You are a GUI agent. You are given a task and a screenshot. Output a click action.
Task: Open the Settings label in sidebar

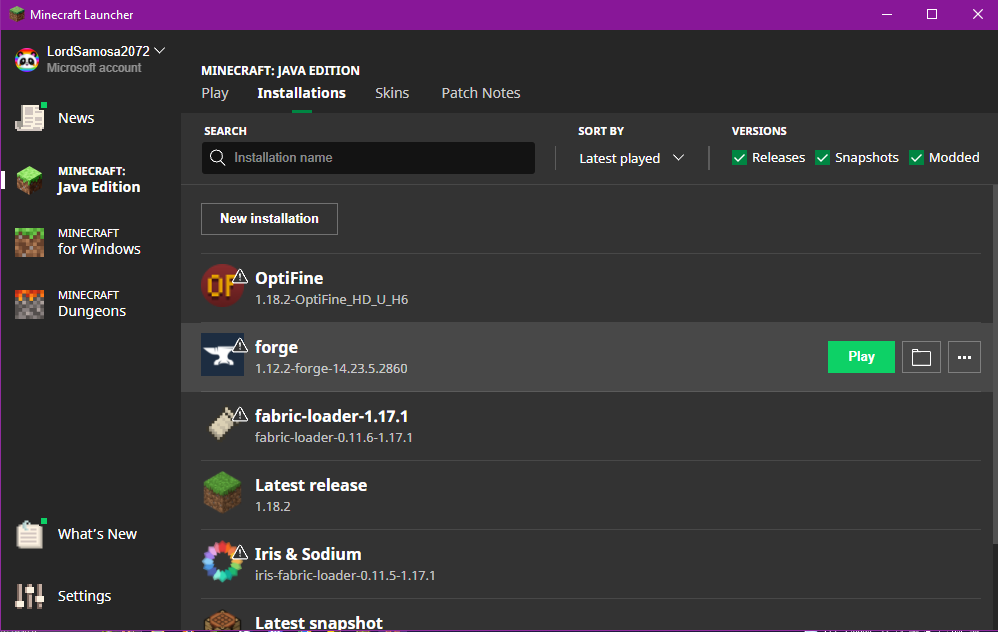tap(84, 596)
